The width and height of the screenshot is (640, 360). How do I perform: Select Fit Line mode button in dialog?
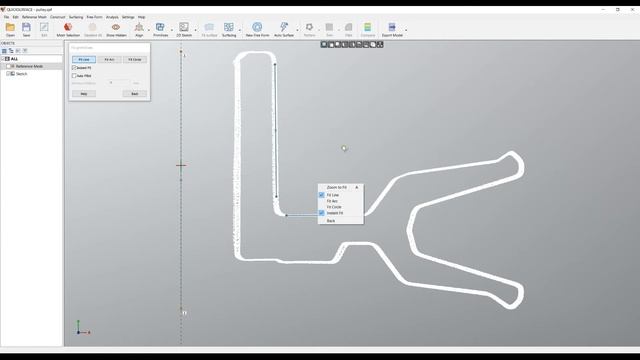click(x=84, y=60)
